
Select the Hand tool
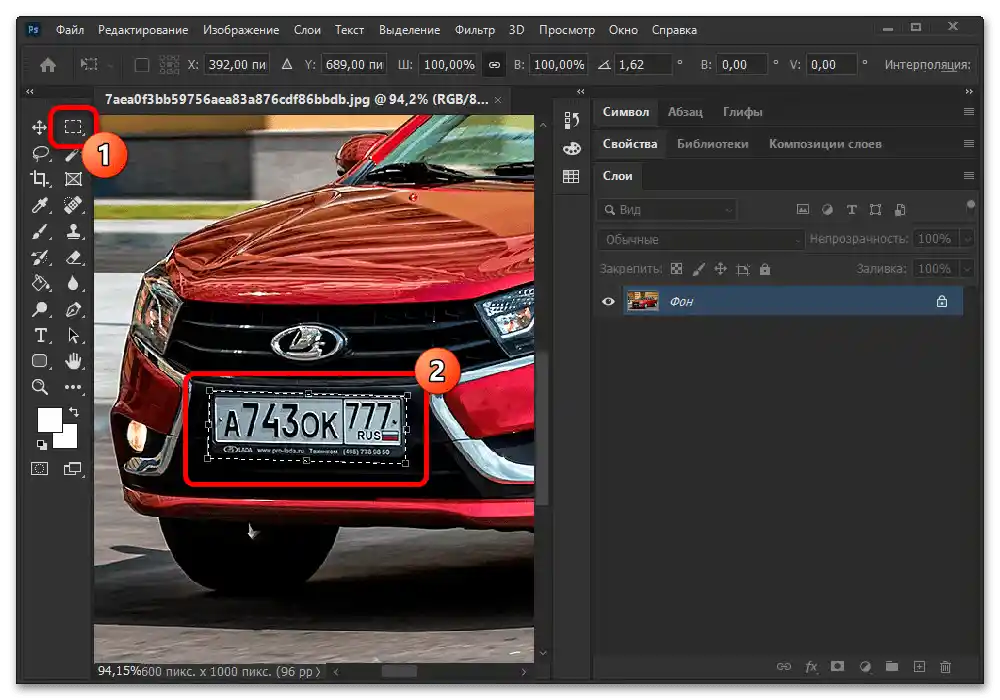click(73, 361)
